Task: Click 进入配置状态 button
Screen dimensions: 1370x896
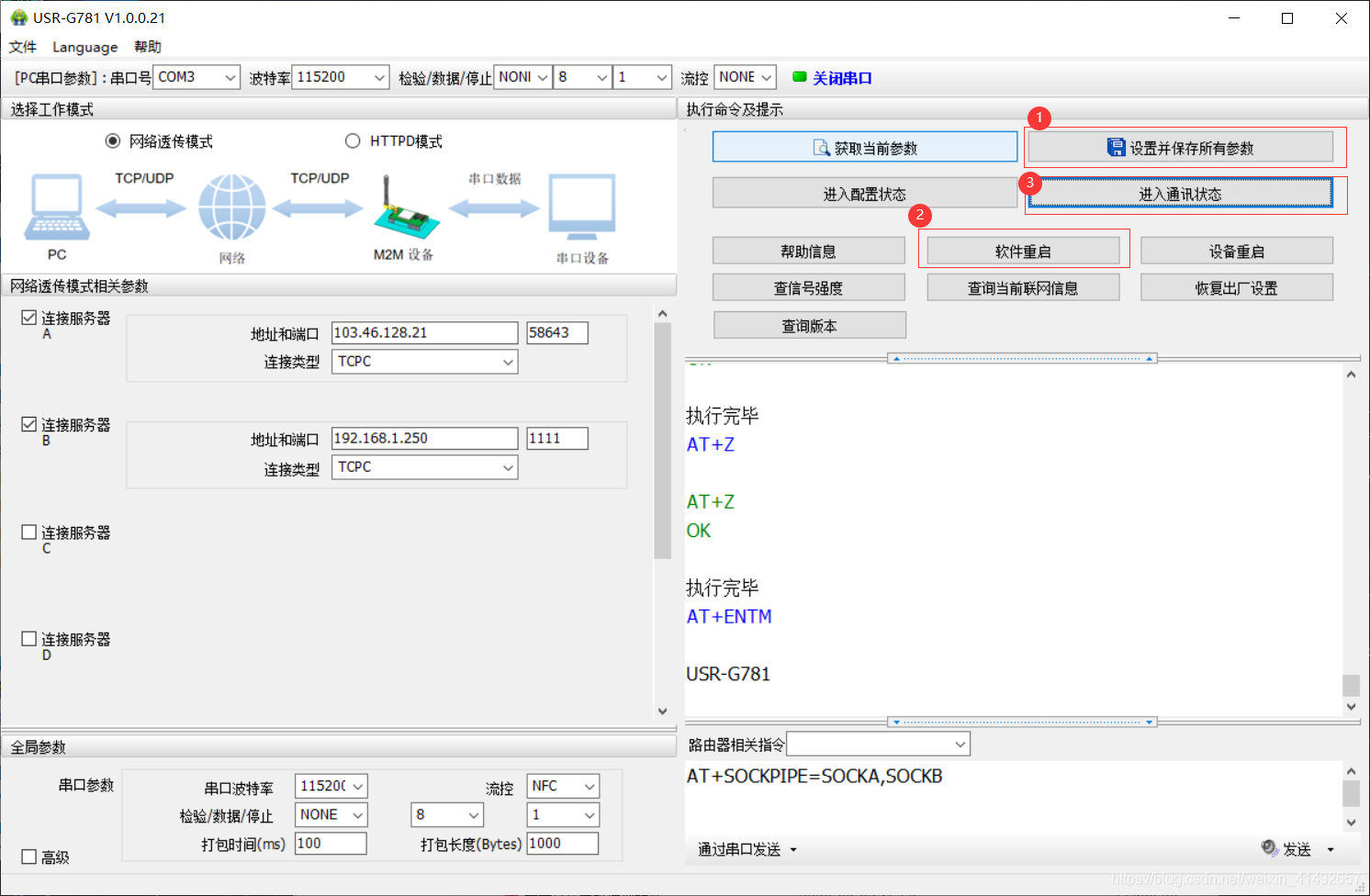Action: (x=865, y=193)
